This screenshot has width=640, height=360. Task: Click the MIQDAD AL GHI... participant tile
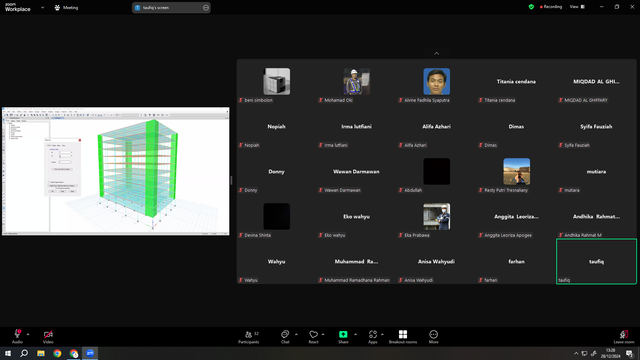coord(596,82)
